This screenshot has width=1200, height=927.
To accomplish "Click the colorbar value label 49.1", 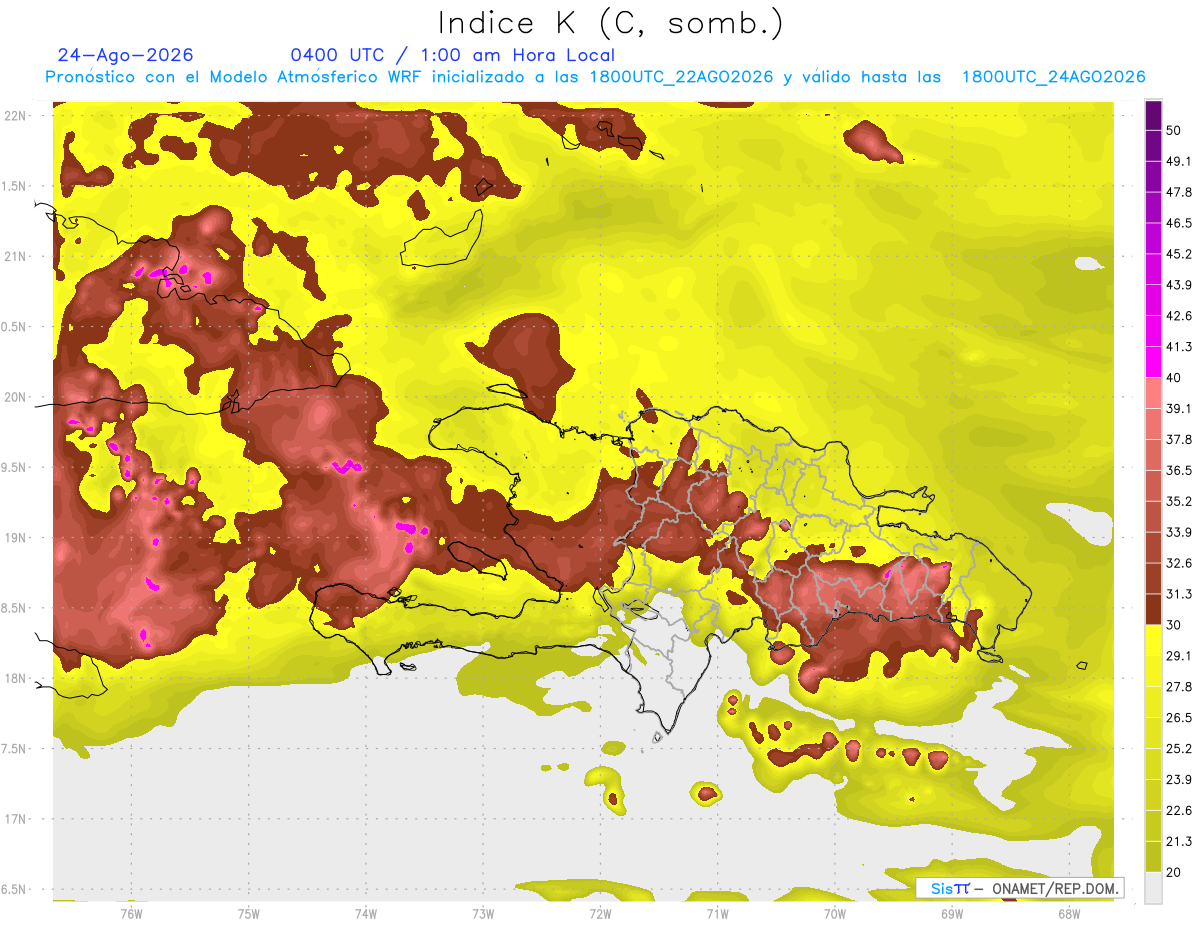I will [x=1178, y=160].
